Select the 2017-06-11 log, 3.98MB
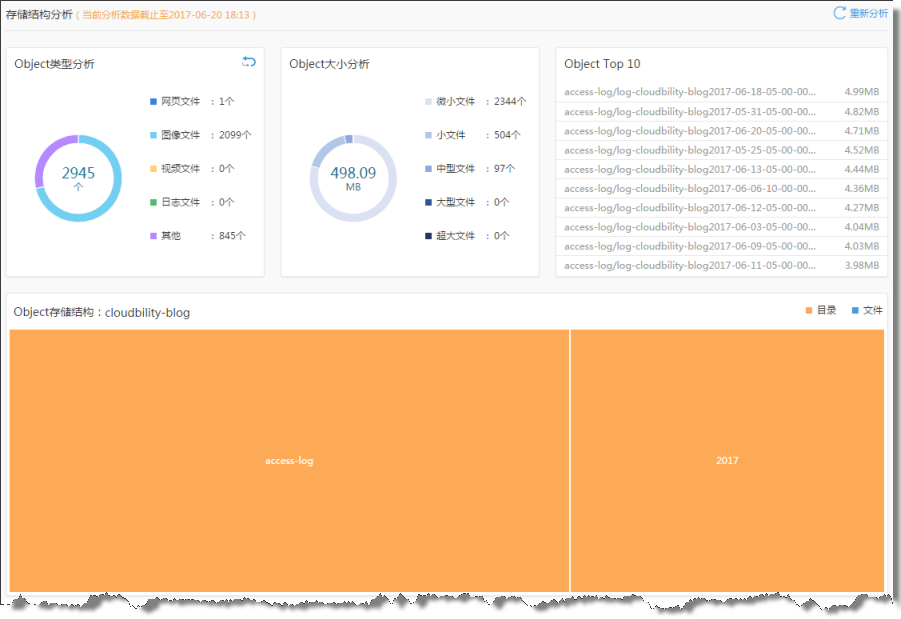Viewport: 901px width, 619px height. click(x=690, y=265)
